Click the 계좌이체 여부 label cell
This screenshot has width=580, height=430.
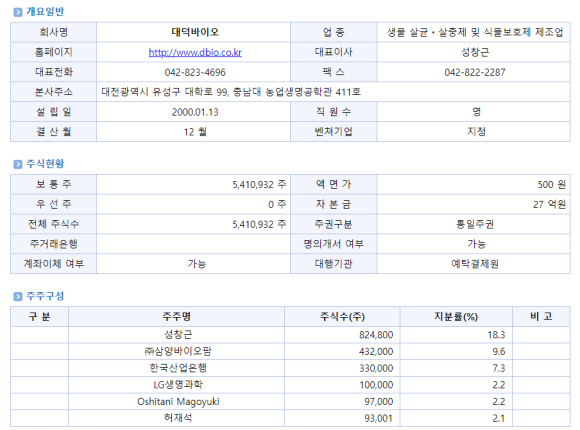tap(54, 264)
